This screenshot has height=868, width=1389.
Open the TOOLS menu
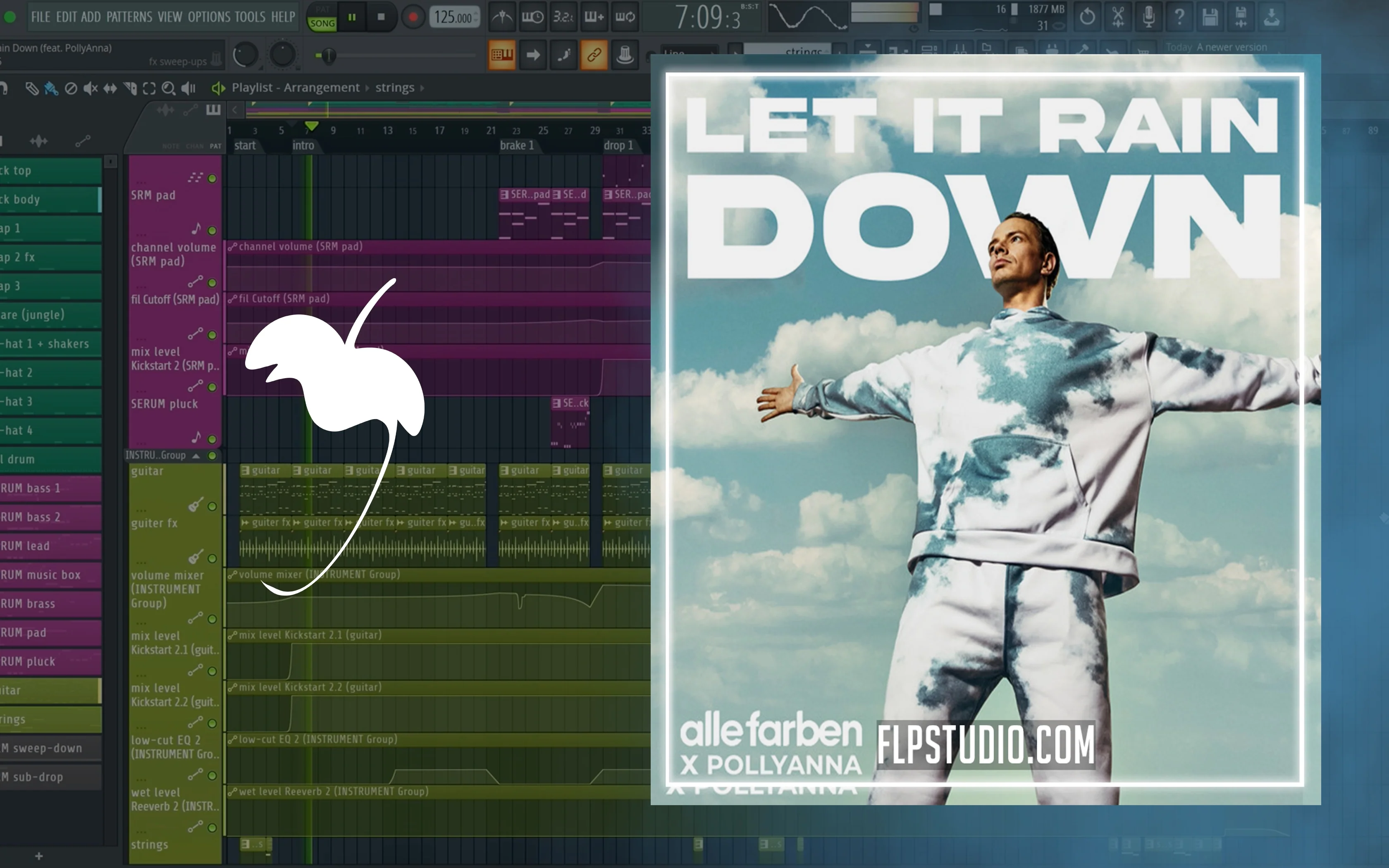point(250,17)
